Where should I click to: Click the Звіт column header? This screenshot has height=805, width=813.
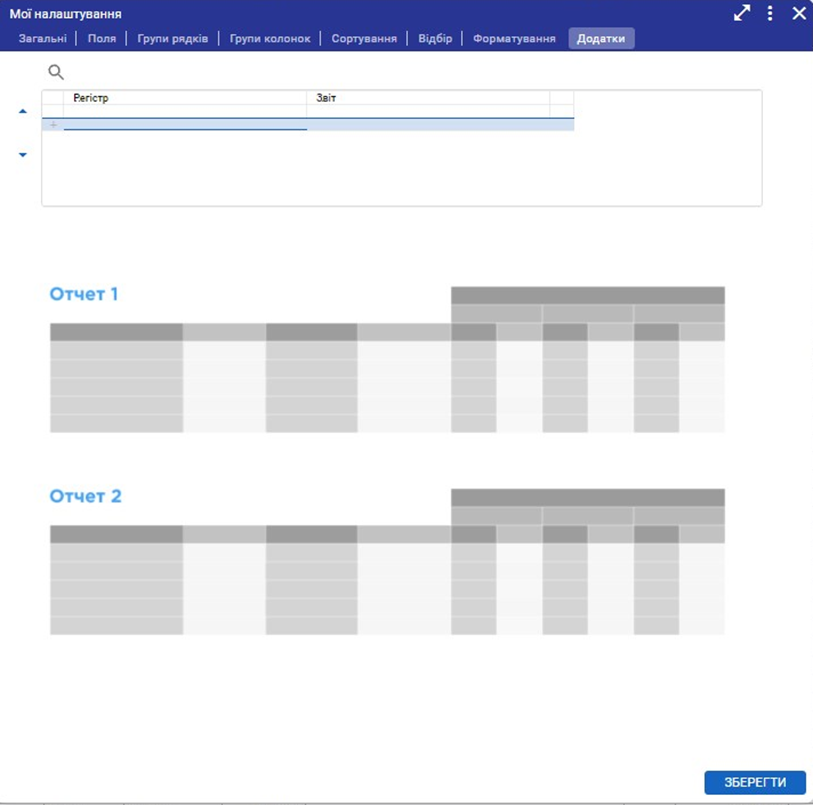coord(428,98)
